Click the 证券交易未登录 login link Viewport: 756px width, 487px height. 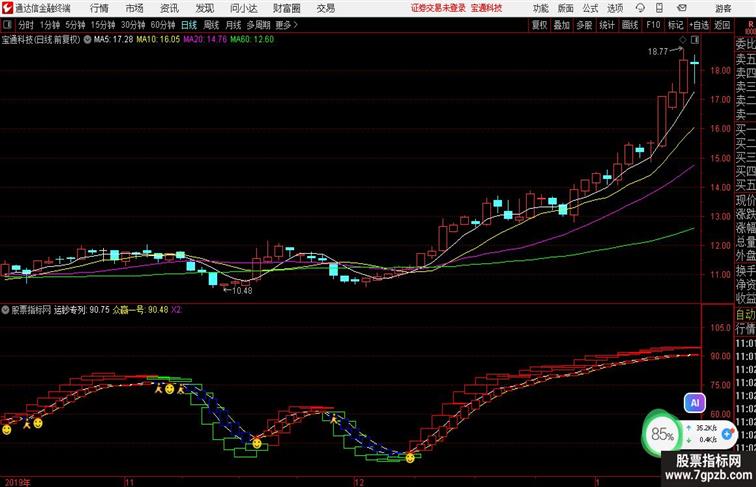click(438, 8)
